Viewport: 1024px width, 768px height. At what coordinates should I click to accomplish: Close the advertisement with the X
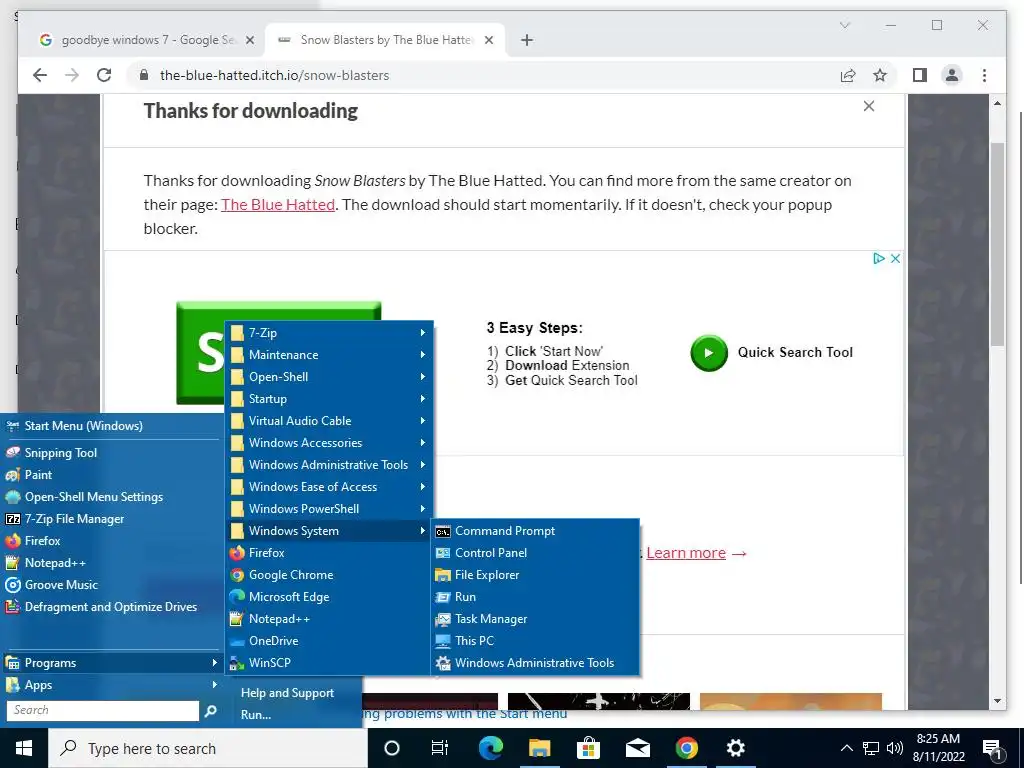895,259
